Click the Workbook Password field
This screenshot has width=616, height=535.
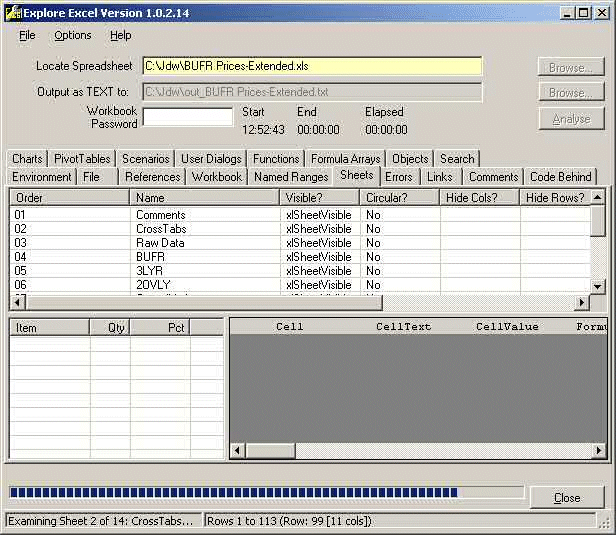tap(188, 117)
